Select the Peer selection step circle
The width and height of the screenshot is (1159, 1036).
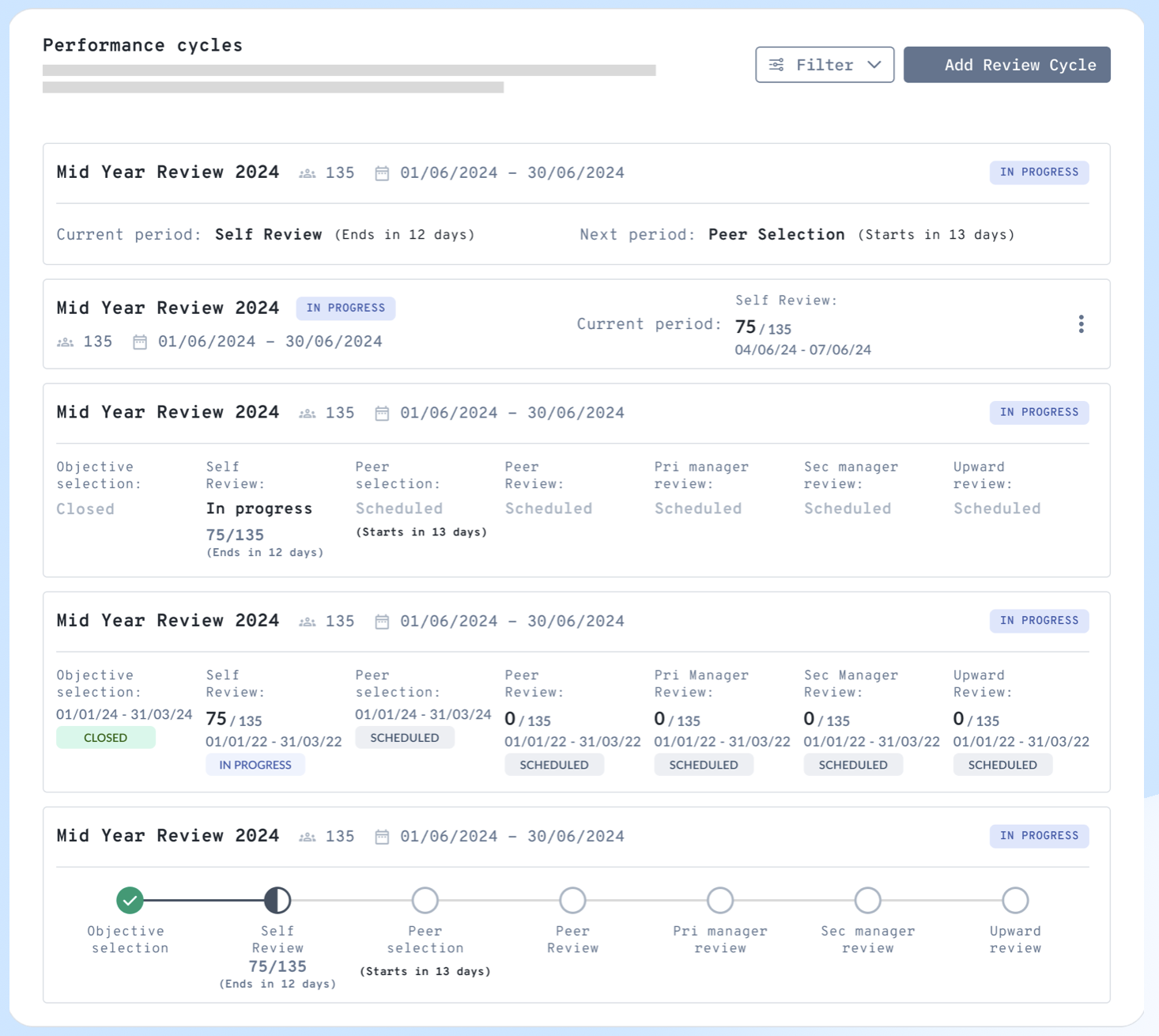click(x=425, y=900)
